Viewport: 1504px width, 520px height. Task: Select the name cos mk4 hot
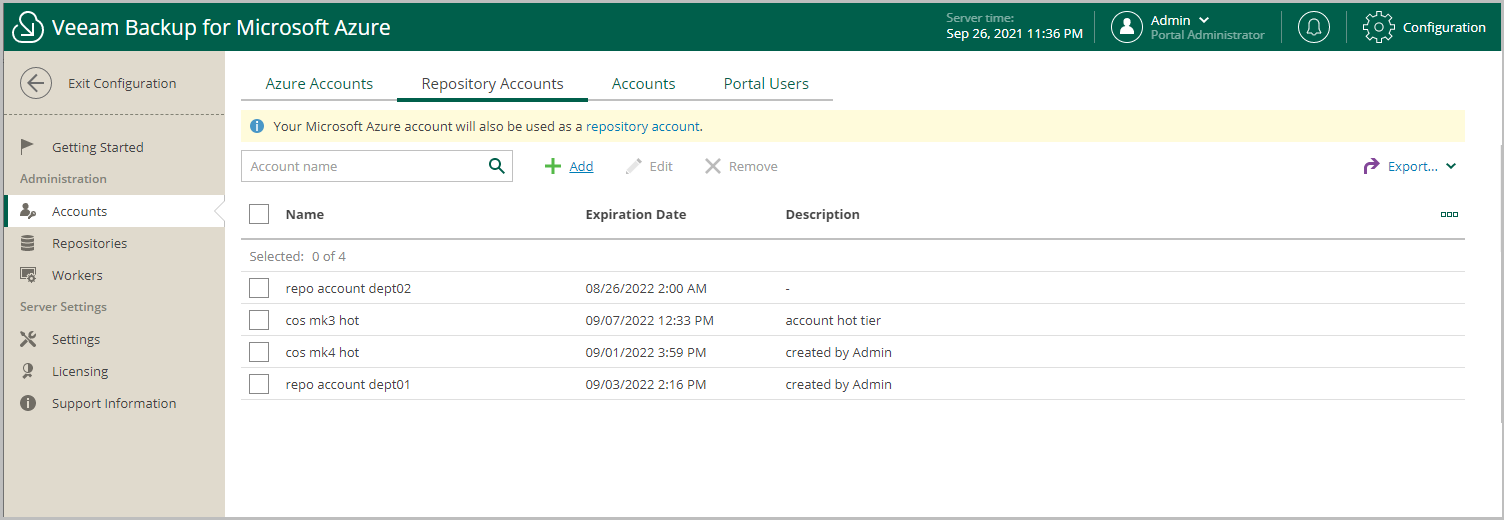tap(322, 352)
